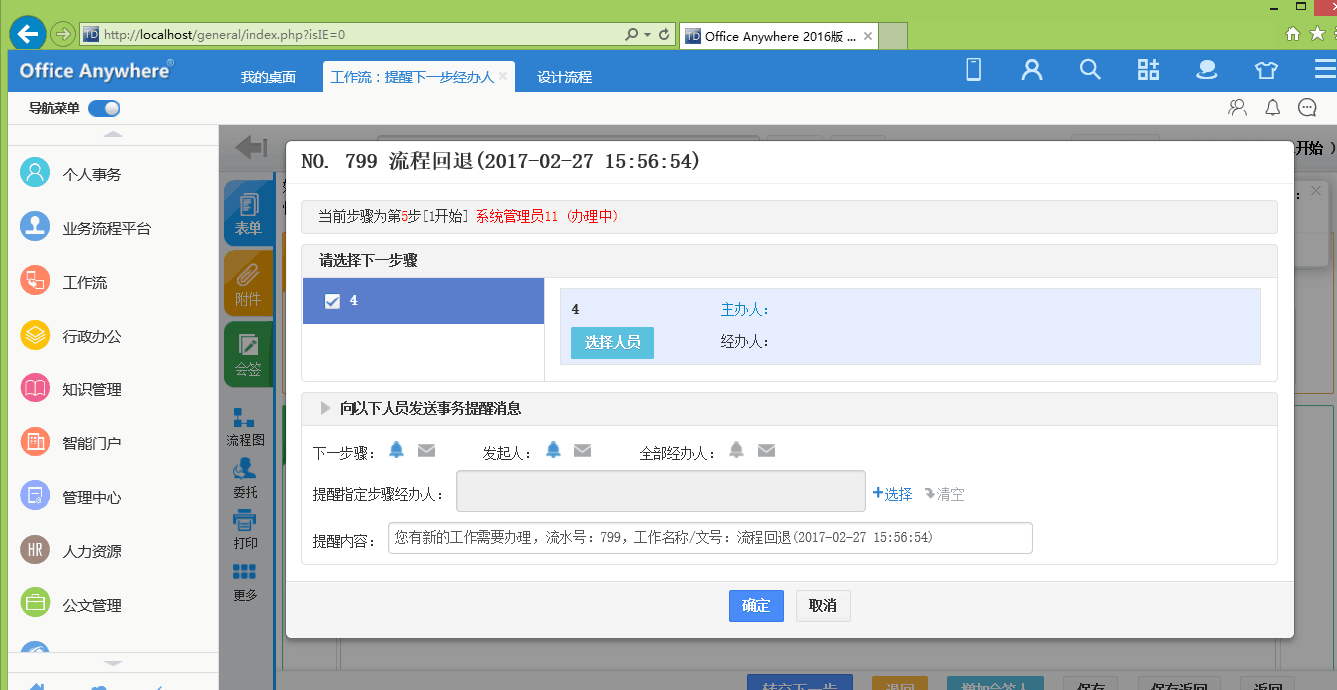Open the user profile icon in header
This screenshot has width=1337, height=690.
point(1031,70)
